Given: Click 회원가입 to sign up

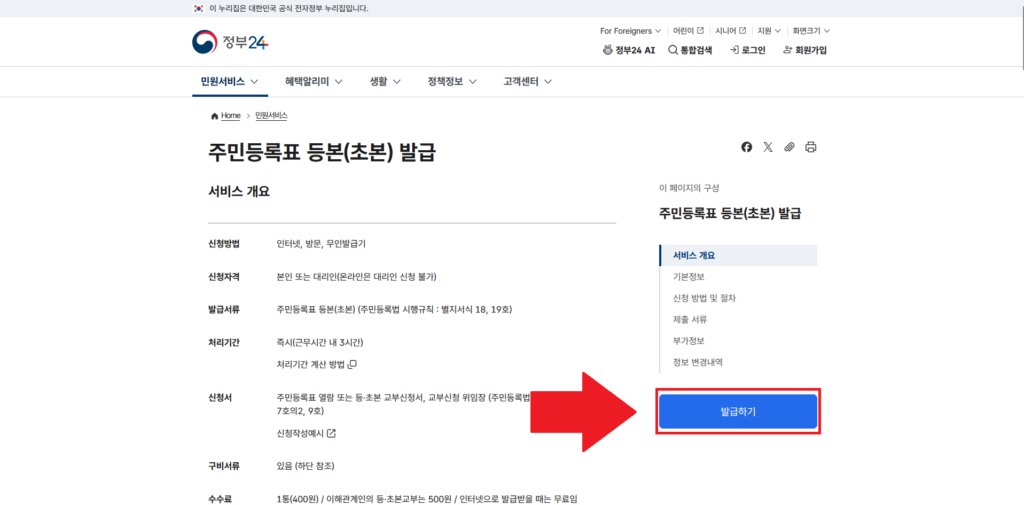Looking at the screenshot, I should [x=805, y=50].
